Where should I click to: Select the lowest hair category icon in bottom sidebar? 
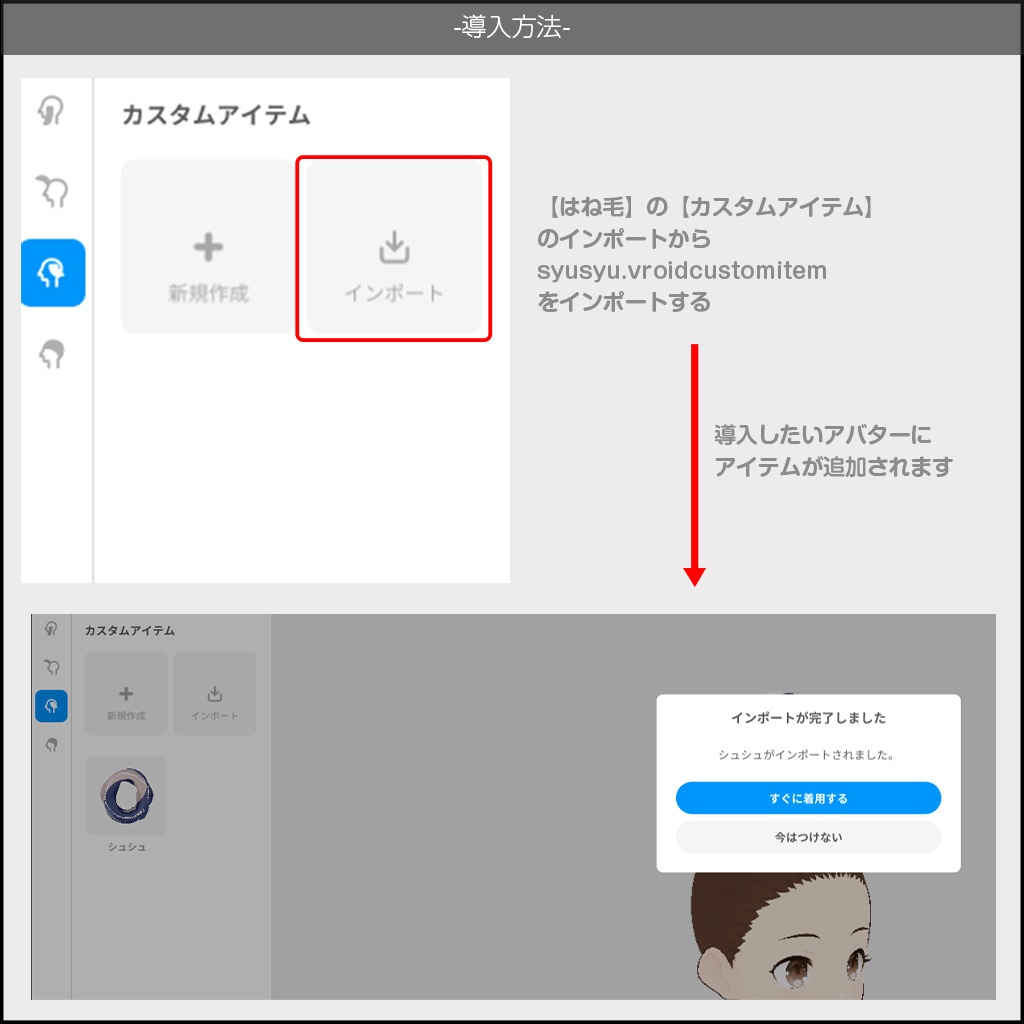51,744
